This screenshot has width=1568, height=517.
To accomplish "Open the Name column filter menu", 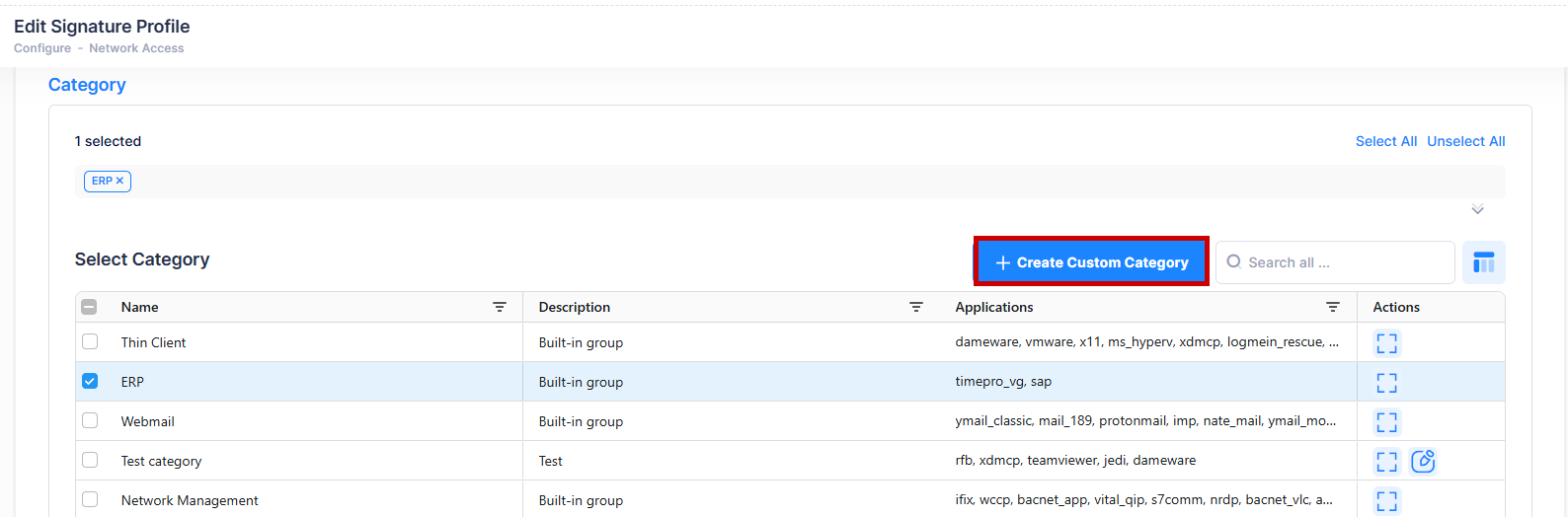I will 500,308.
